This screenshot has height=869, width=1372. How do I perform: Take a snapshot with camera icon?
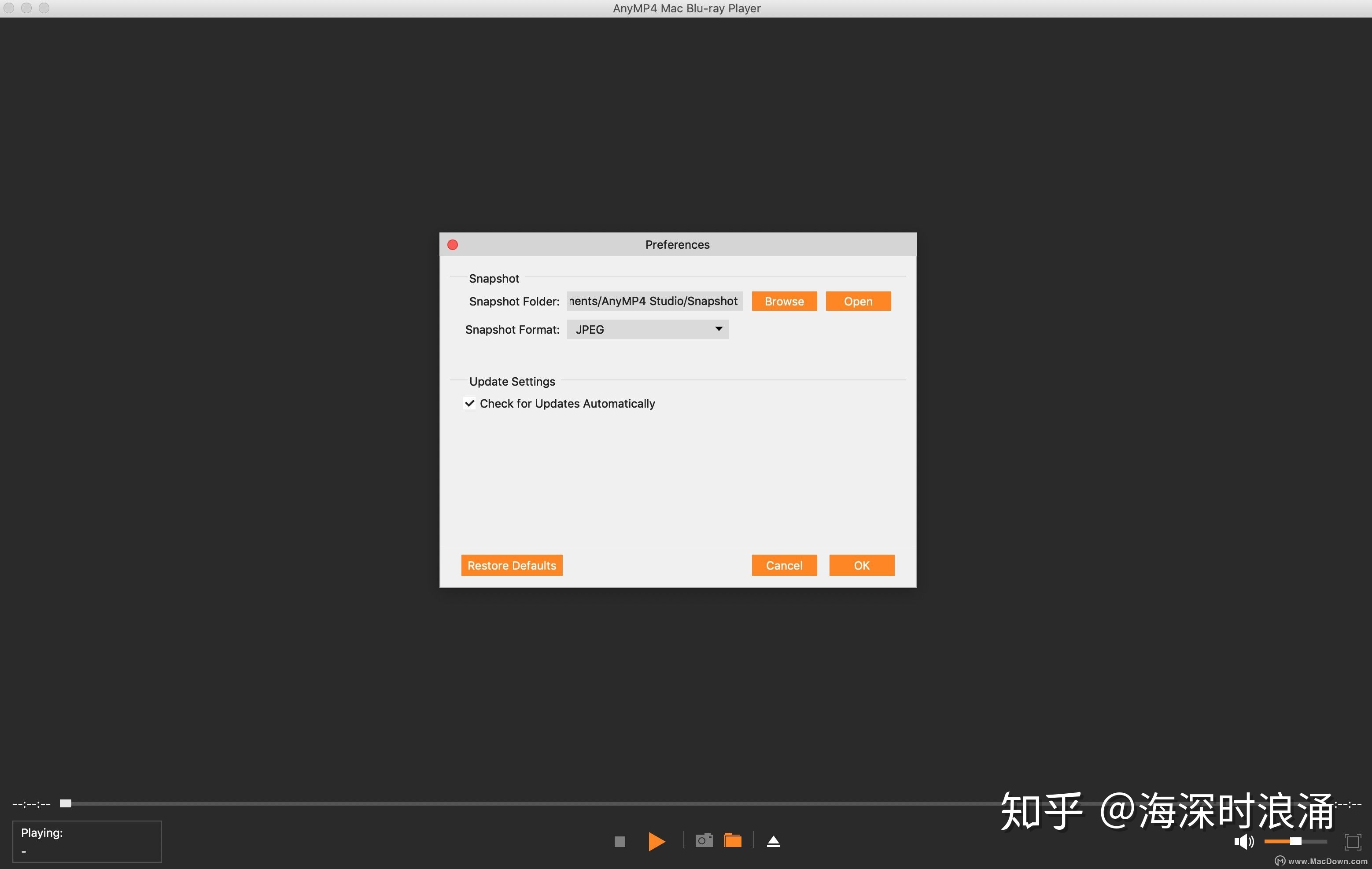[x=704, y=840]
